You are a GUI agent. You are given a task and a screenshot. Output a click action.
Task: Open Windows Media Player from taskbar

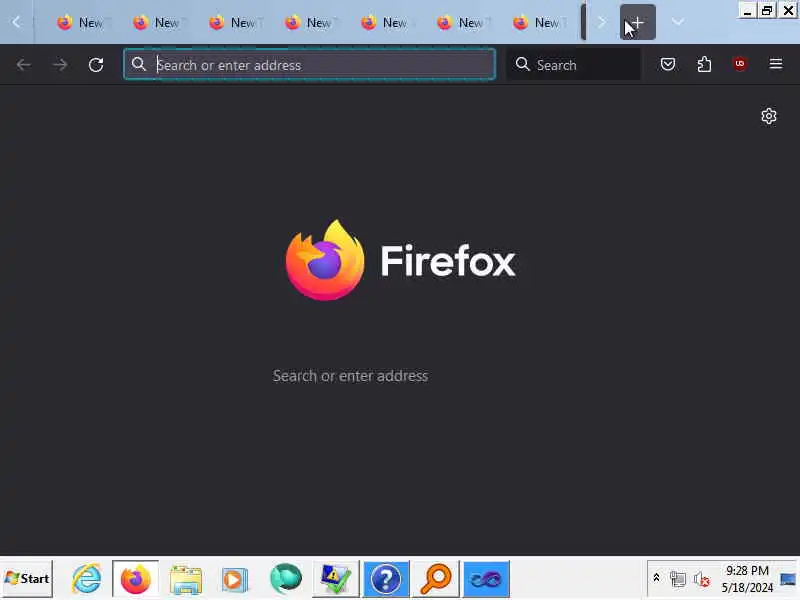[235, 579]
